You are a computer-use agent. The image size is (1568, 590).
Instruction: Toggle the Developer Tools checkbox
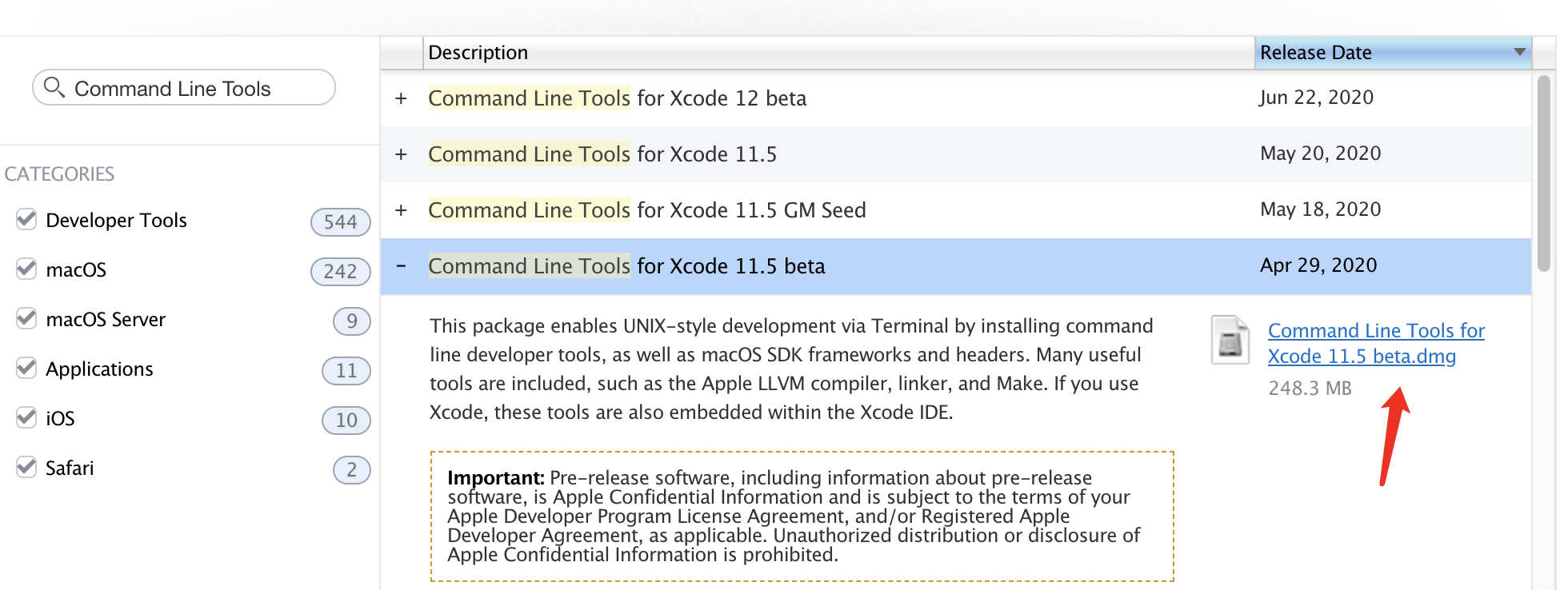(x=26, y=220)
